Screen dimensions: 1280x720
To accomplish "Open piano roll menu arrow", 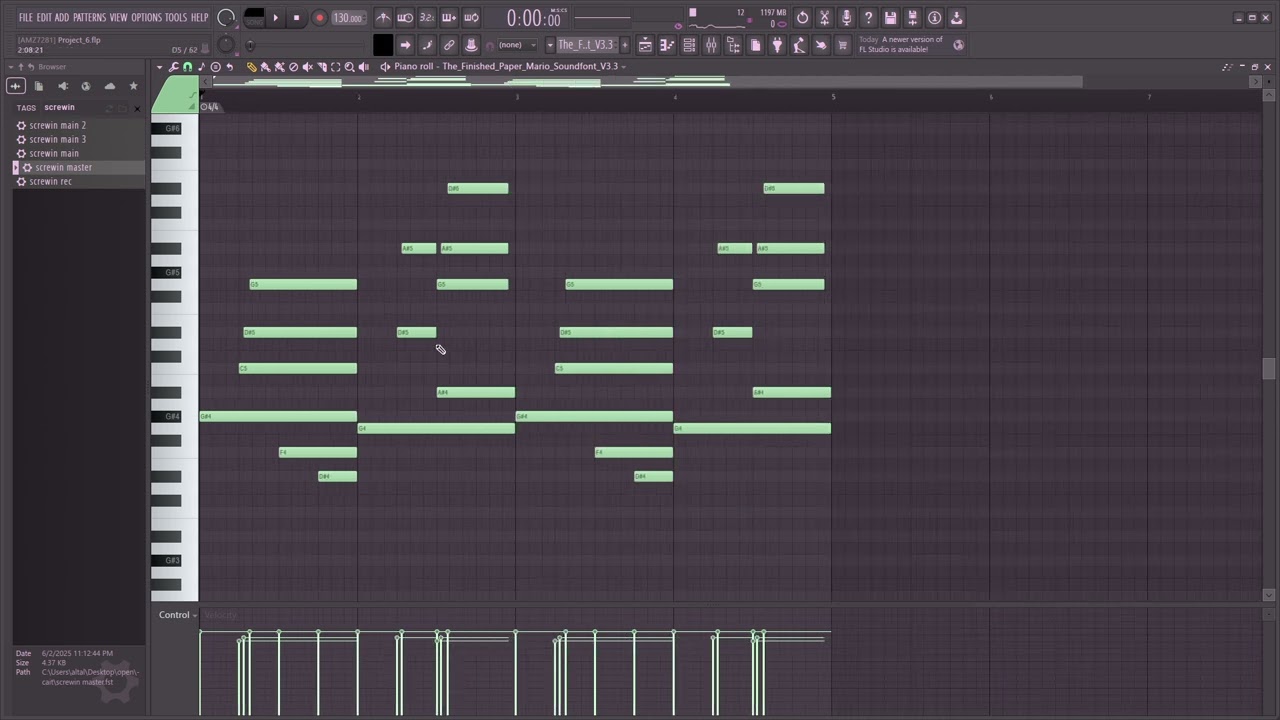I will click(x=159, y=67).
